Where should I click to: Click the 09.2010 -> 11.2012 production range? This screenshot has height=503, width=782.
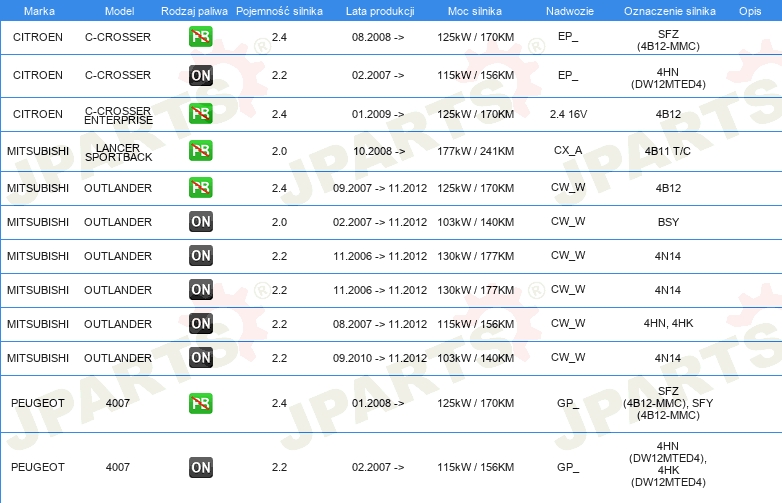(x=380, y=358)
